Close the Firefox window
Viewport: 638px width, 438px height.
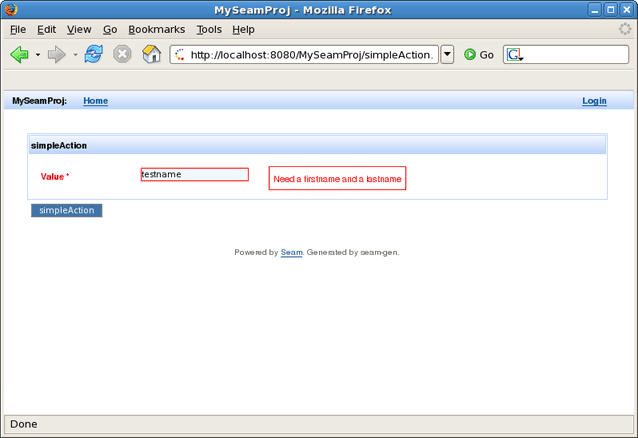[627, 9]
